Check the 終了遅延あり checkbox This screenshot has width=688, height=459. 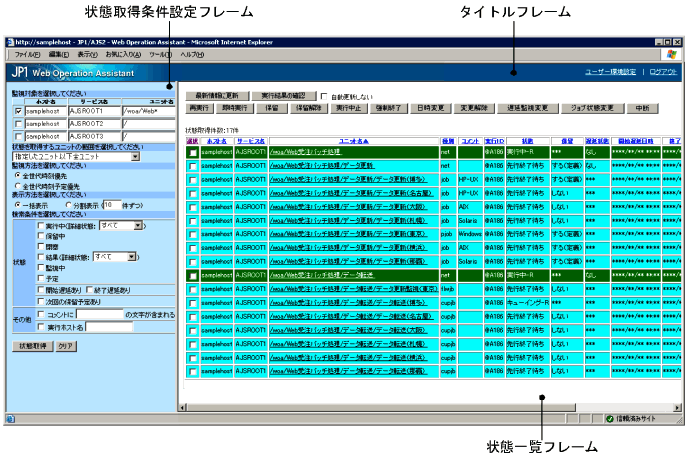click(x=89, y=290)
